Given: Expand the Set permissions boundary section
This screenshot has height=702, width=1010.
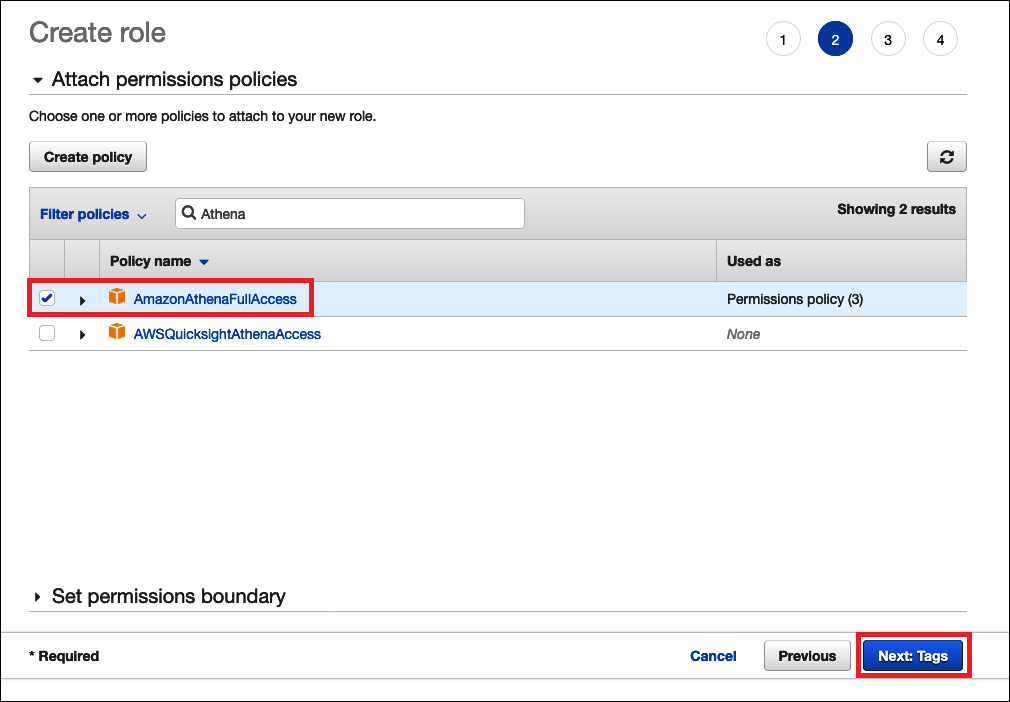Looking at the screenshot, I should (x=37, y=596).
